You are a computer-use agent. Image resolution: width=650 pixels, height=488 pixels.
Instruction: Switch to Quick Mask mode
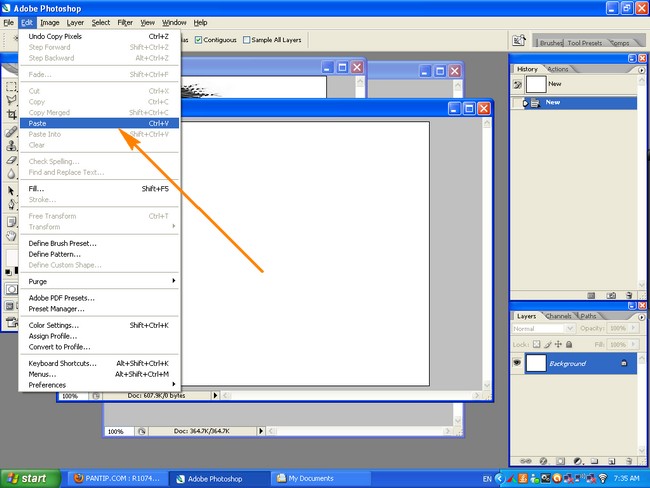click(x=11, y=289)
